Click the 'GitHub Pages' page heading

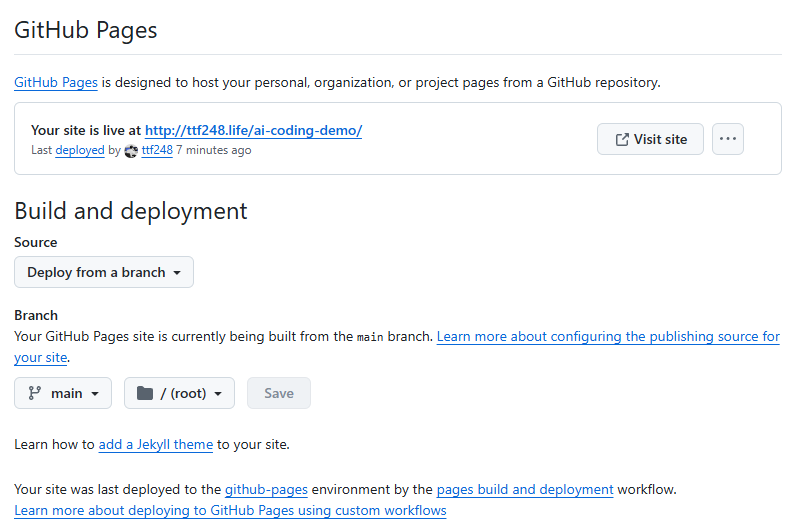pyautogui.click(x=86, y=30)
